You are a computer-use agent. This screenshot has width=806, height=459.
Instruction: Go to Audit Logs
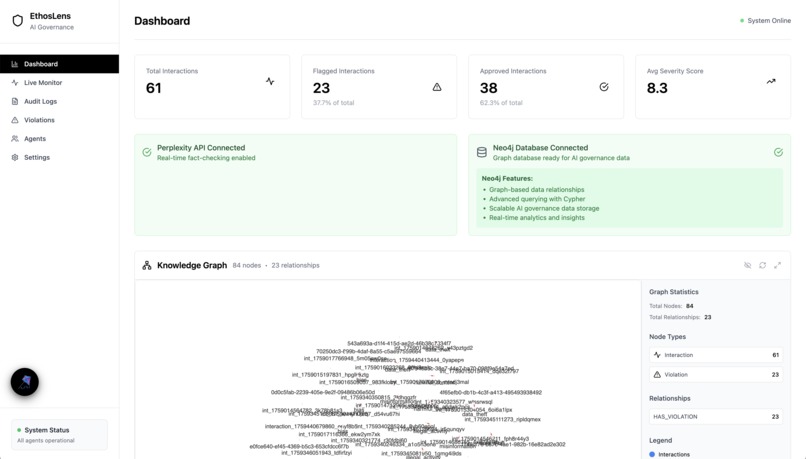(60, 101)
